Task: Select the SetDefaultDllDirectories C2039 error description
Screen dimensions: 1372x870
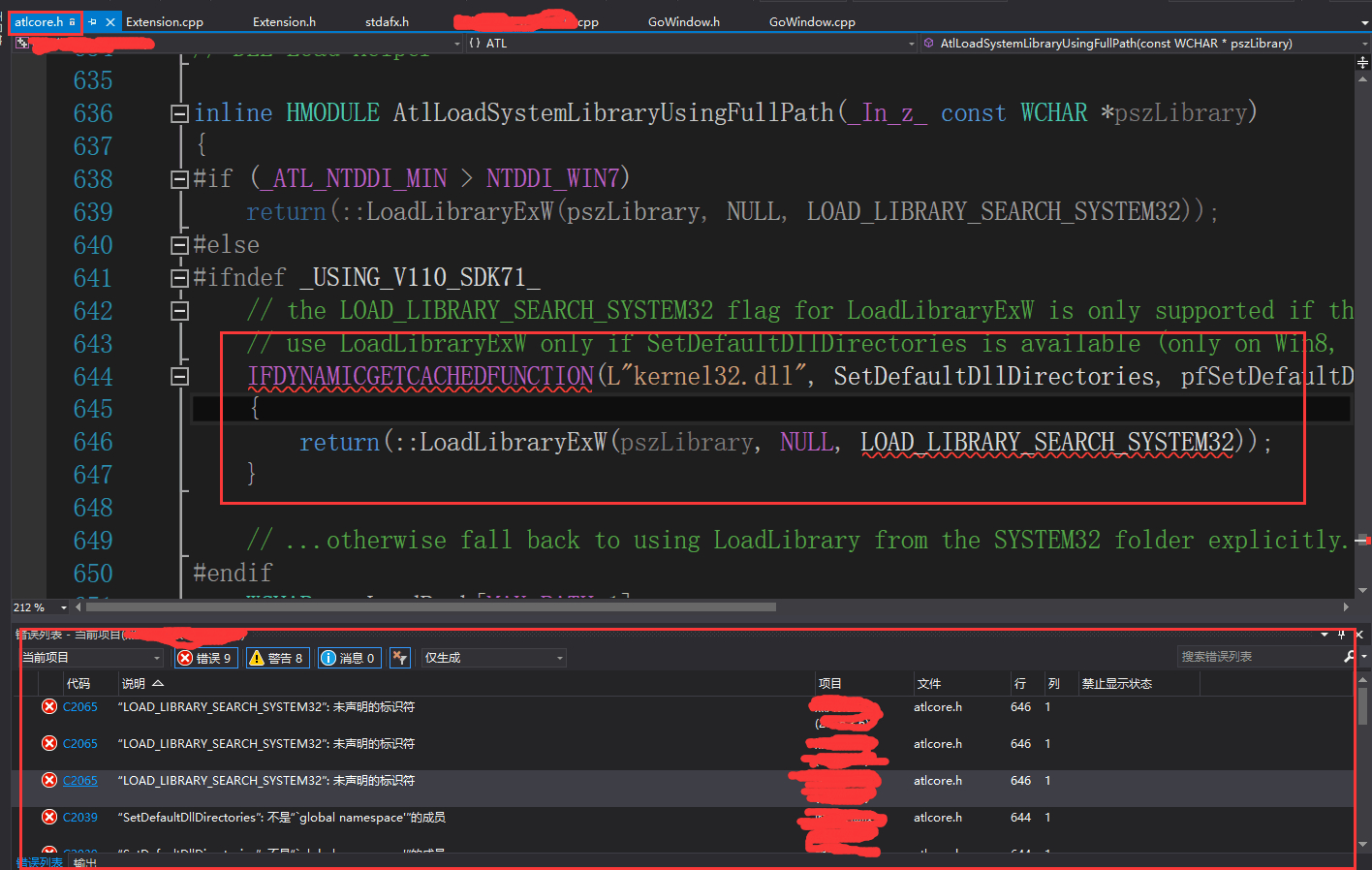Action: [282, 818]
